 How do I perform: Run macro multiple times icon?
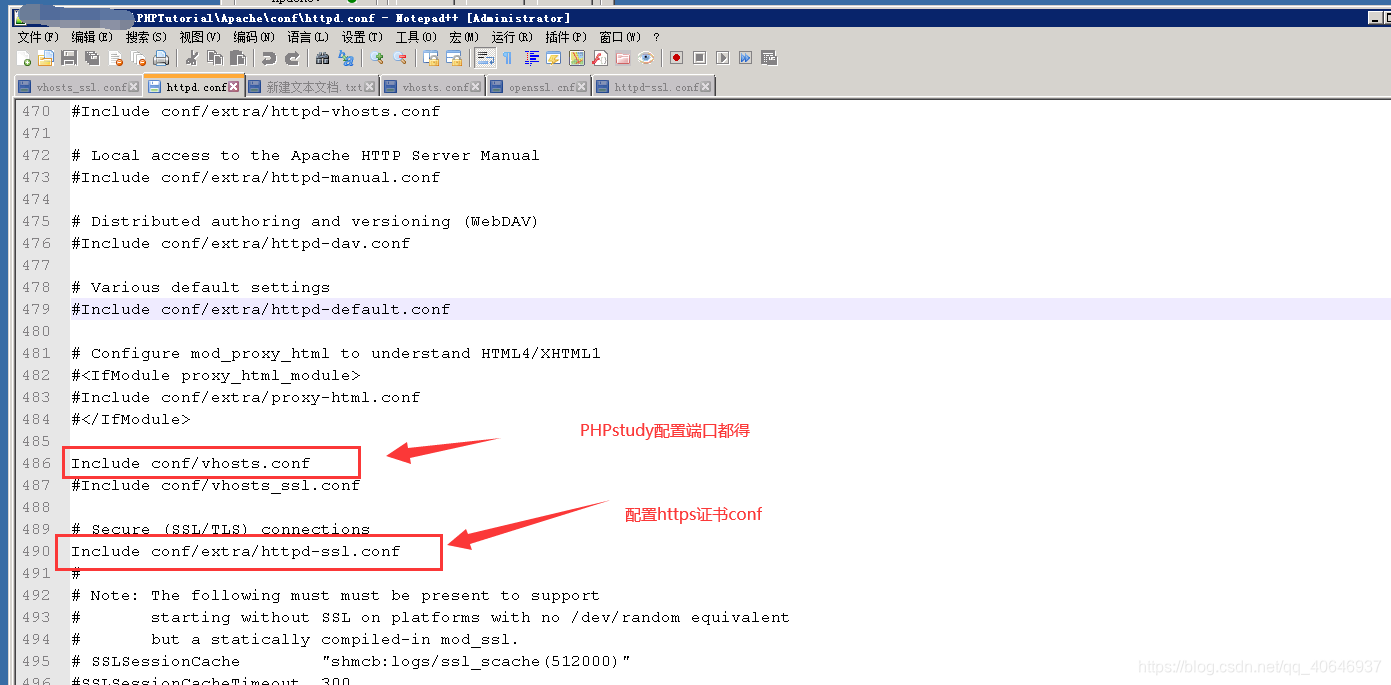coord(745,58)
